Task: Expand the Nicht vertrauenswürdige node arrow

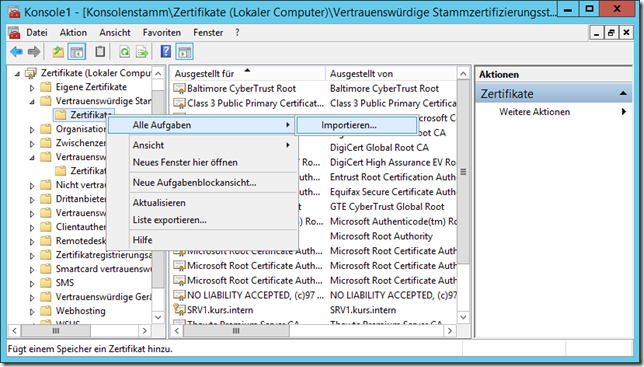Action: [32, 186]
